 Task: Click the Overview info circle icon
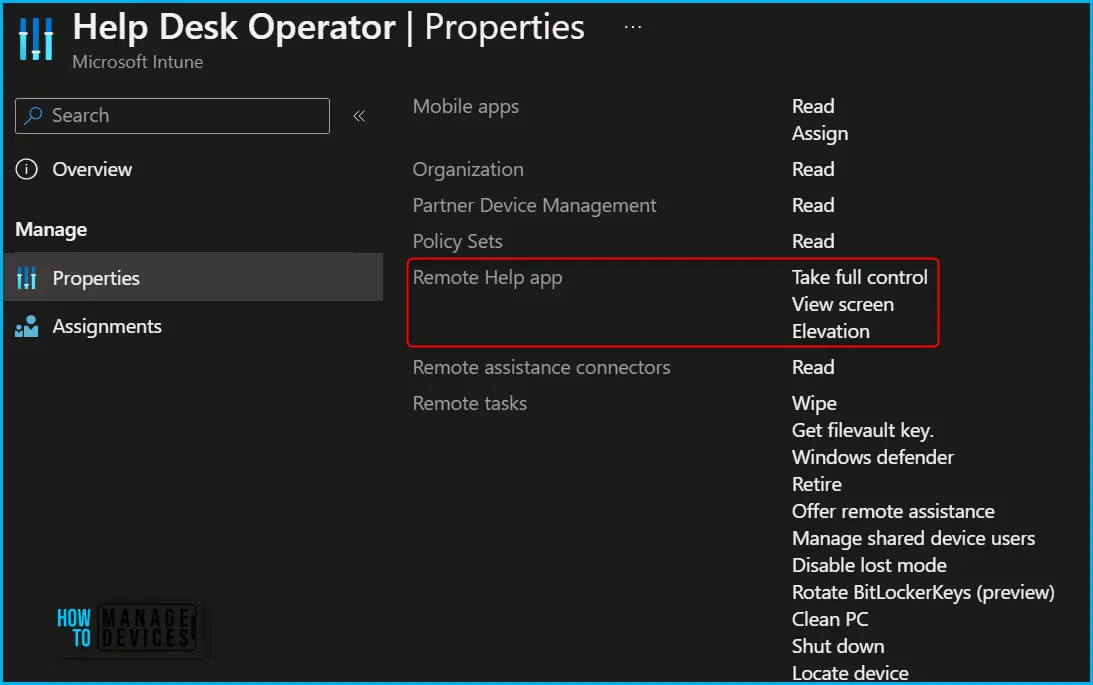26,169
